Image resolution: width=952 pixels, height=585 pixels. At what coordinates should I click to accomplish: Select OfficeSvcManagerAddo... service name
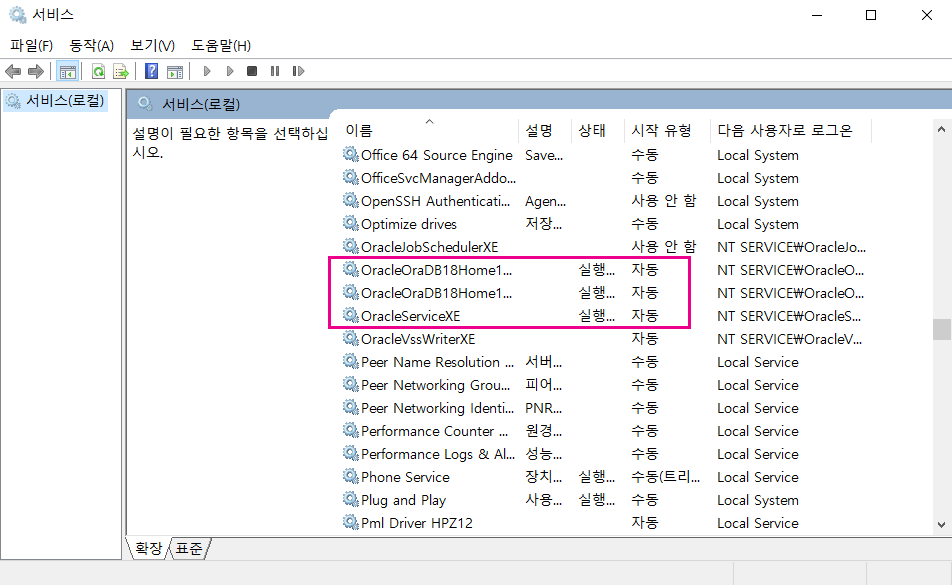(x=438, y=178)
